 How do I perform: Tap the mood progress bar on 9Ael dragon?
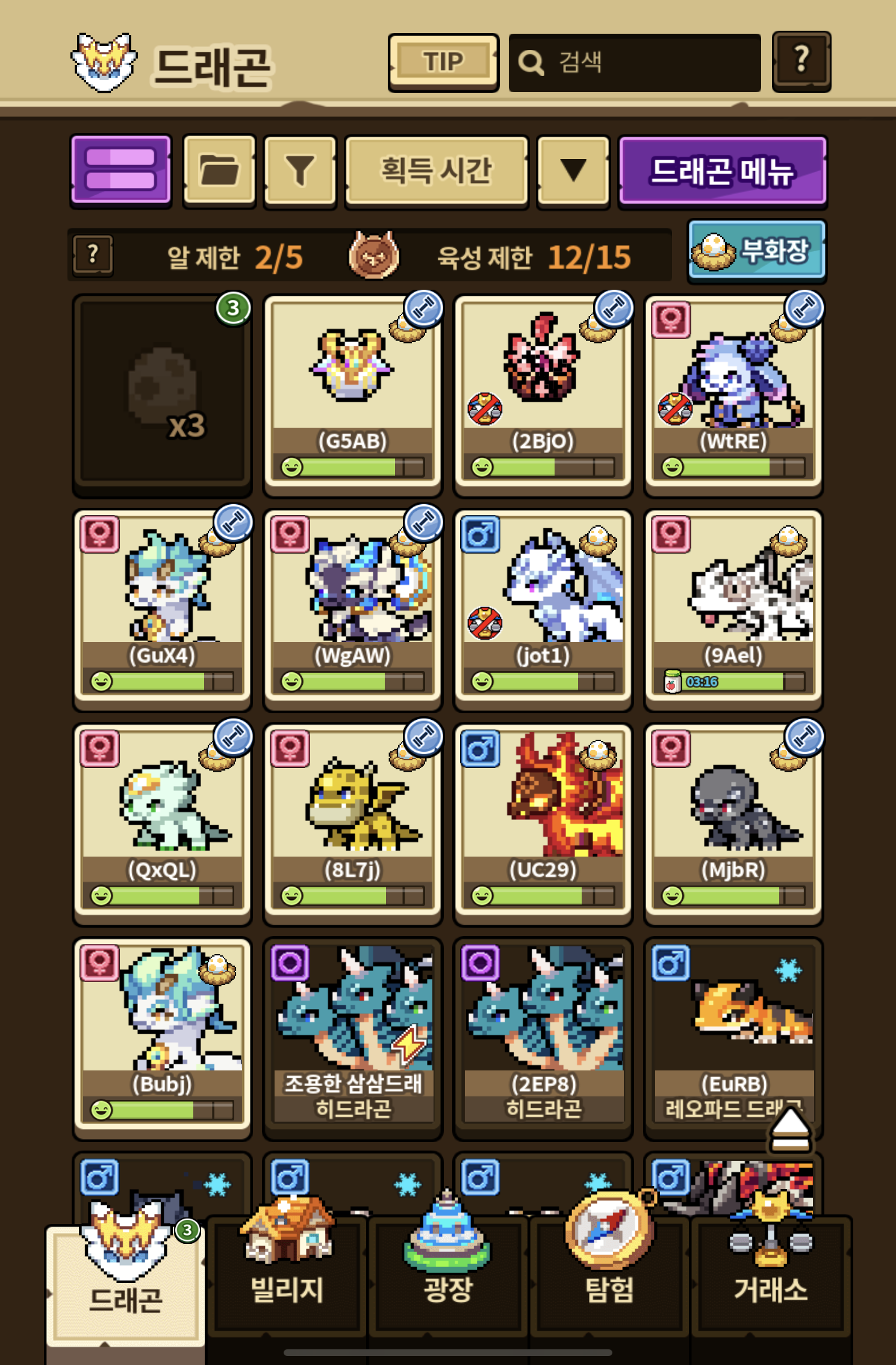pos(733,682)
